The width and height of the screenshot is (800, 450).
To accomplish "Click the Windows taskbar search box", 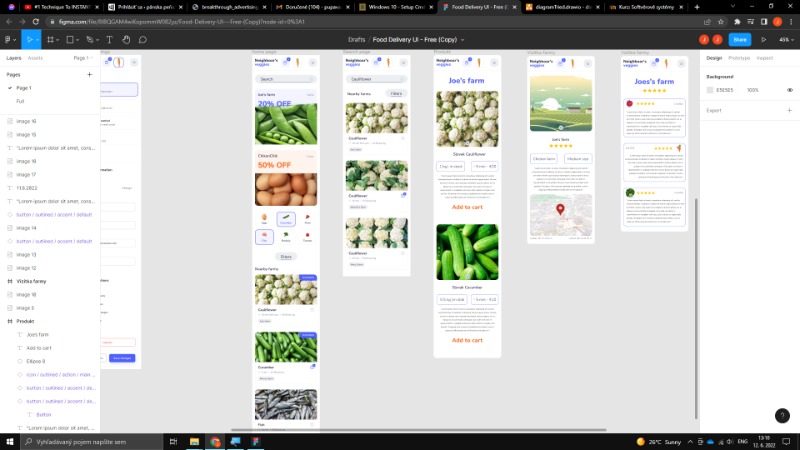I will pyautogui.click(x=92, y=441).
